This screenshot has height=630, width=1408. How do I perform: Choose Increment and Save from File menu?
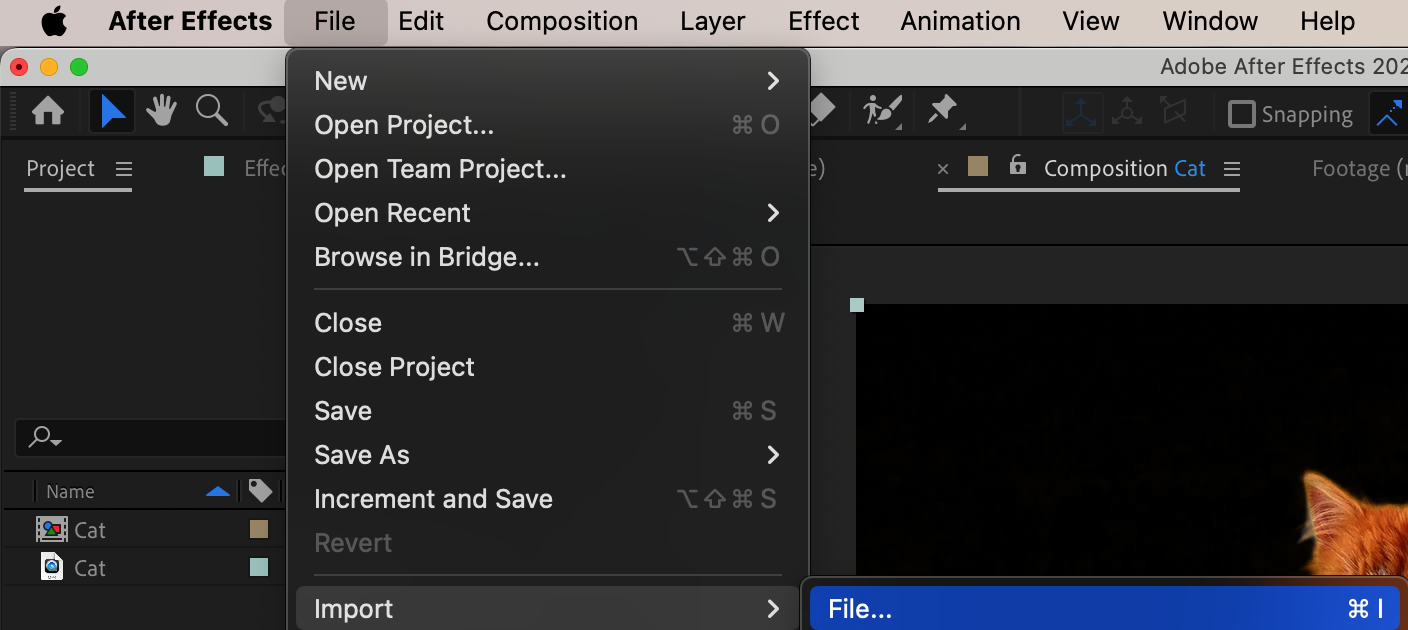click(x=433, y=499)
